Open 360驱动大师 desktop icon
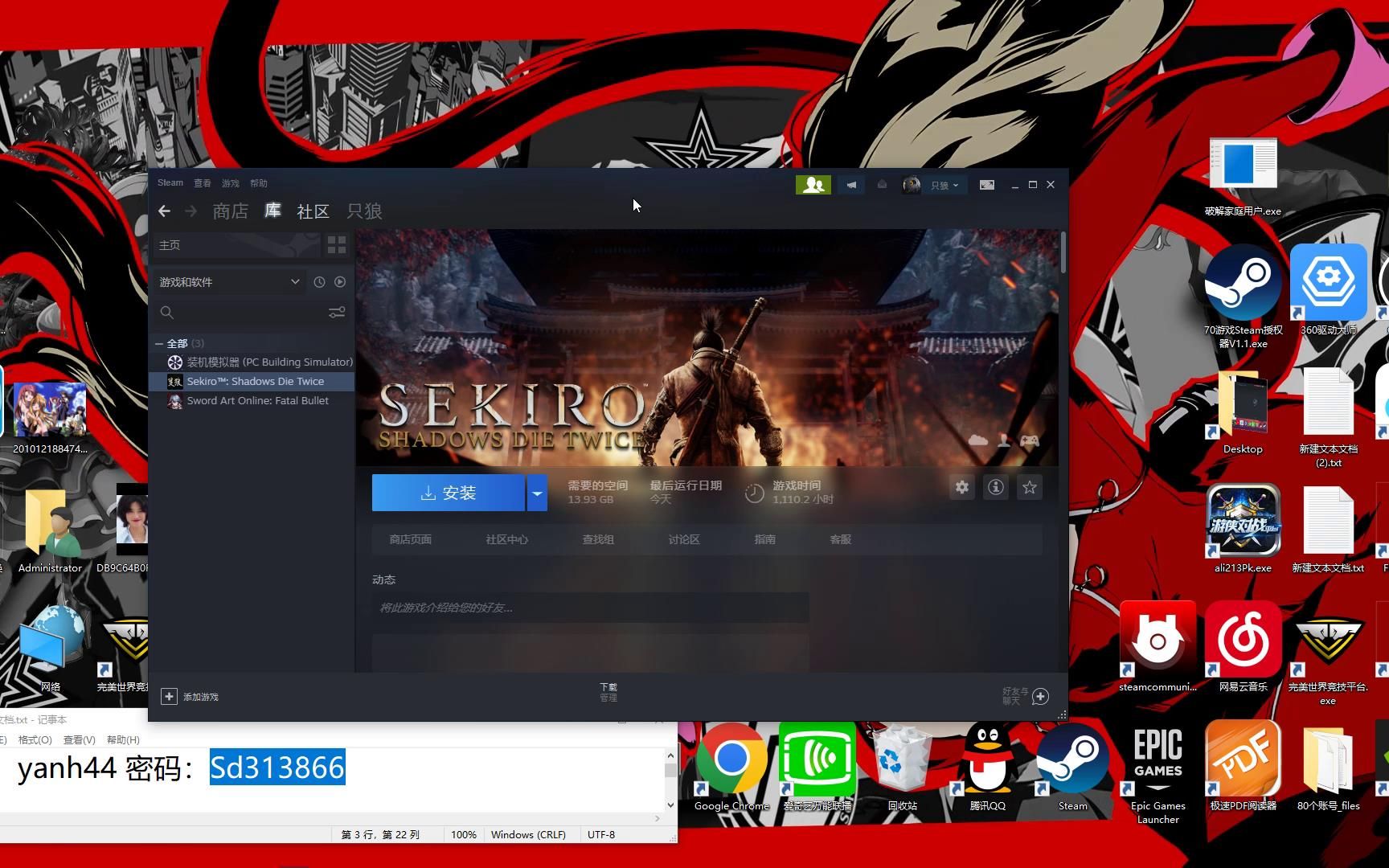The height and width of the screenshot is (868, 1389). pos(1328,291)
